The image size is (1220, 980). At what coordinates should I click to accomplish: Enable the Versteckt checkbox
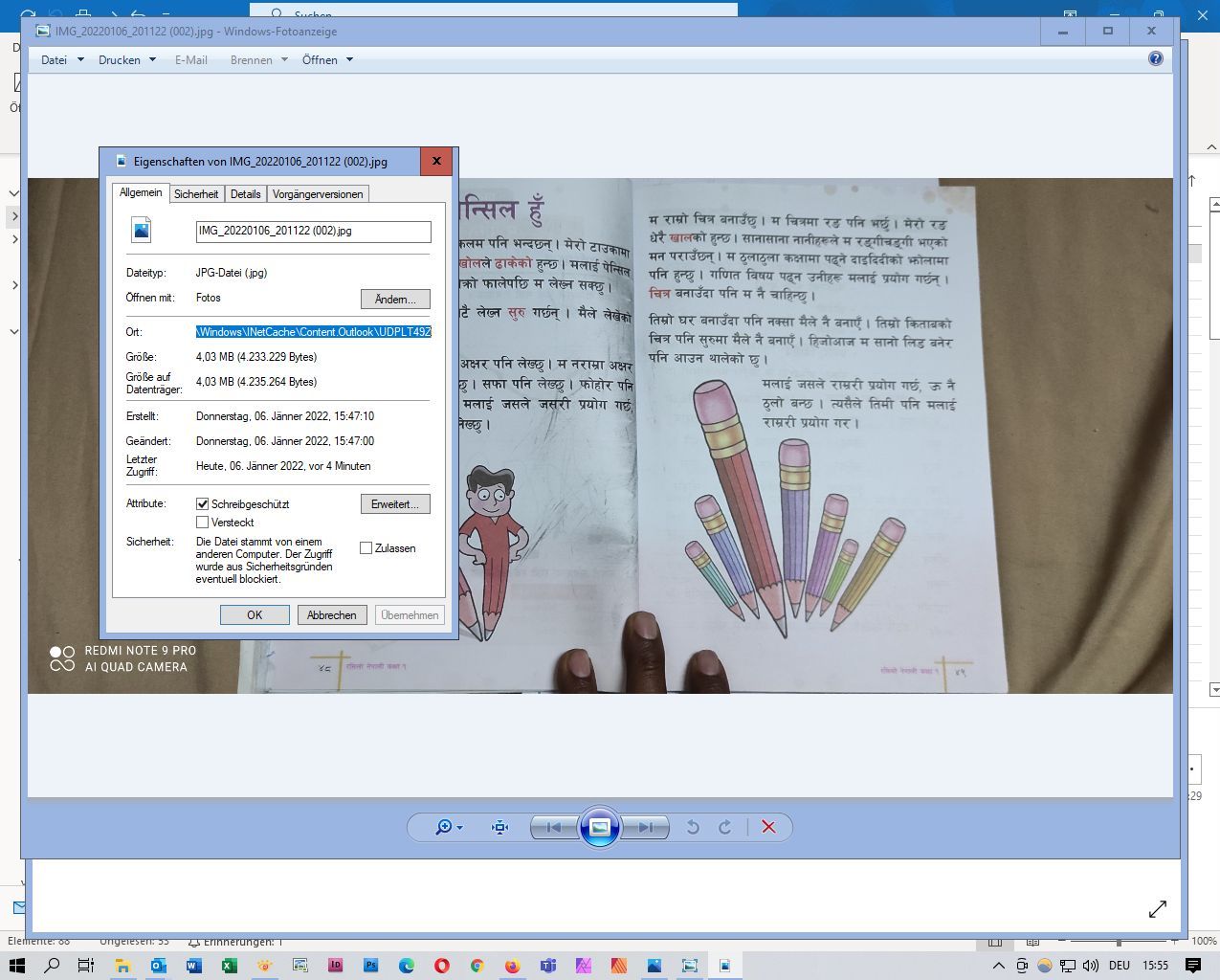coord(203,523)
